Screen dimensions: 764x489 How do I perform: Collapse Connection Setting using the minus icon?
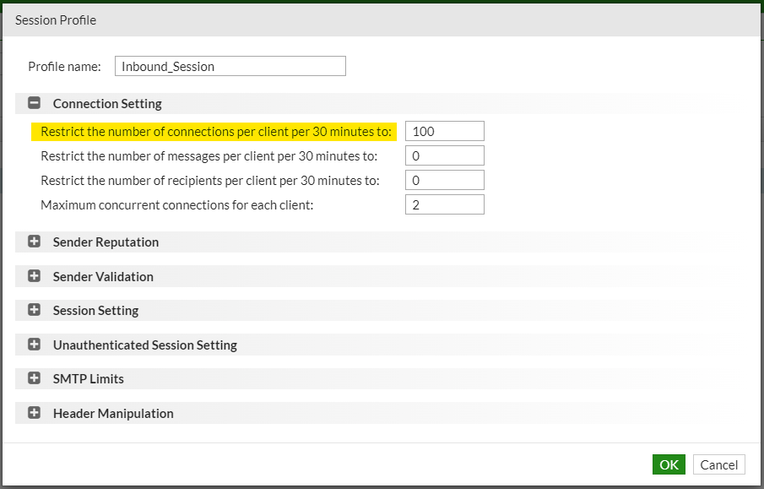pos(34,103)
